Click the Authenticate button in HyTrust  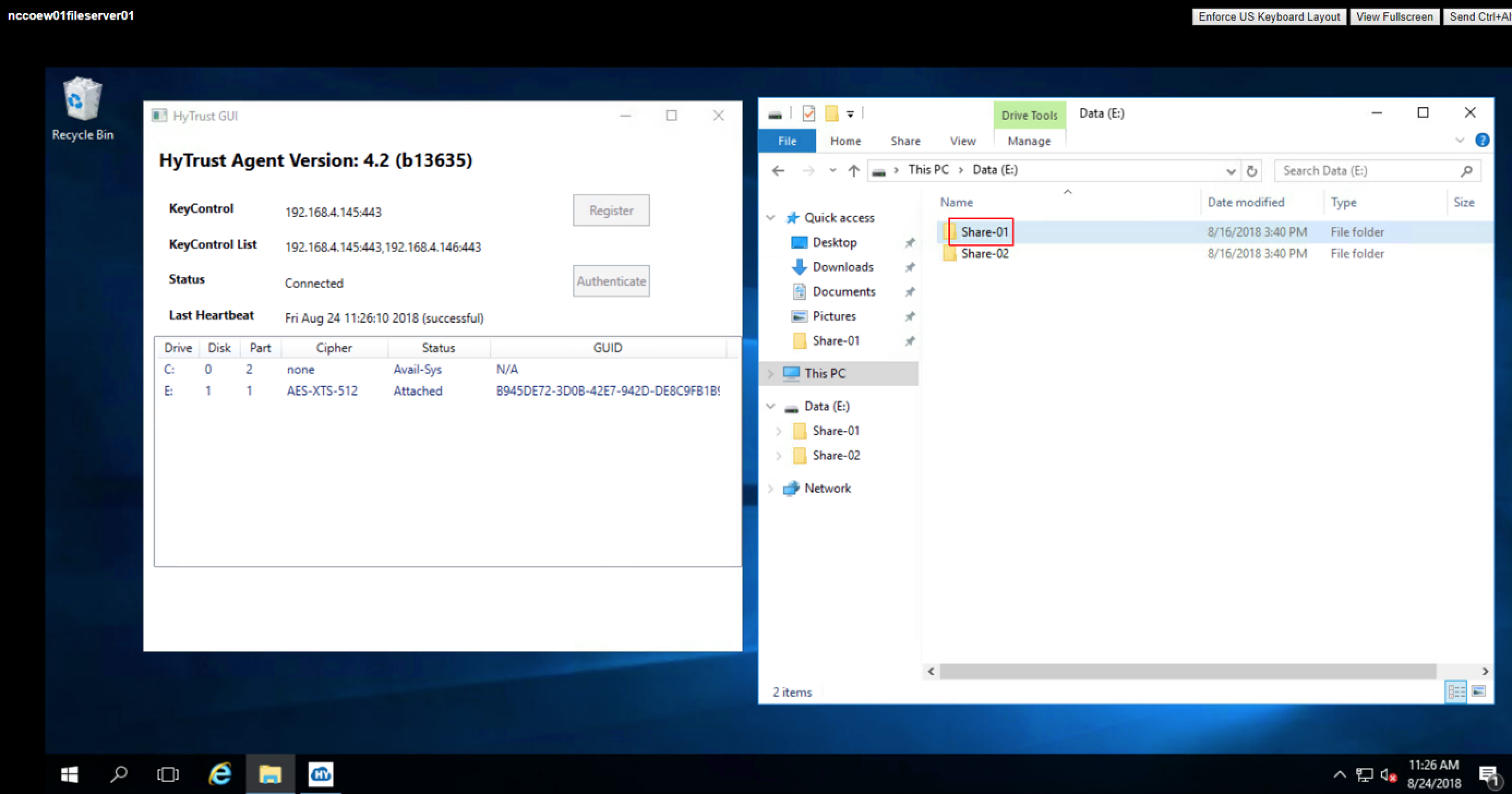[611, 281]
